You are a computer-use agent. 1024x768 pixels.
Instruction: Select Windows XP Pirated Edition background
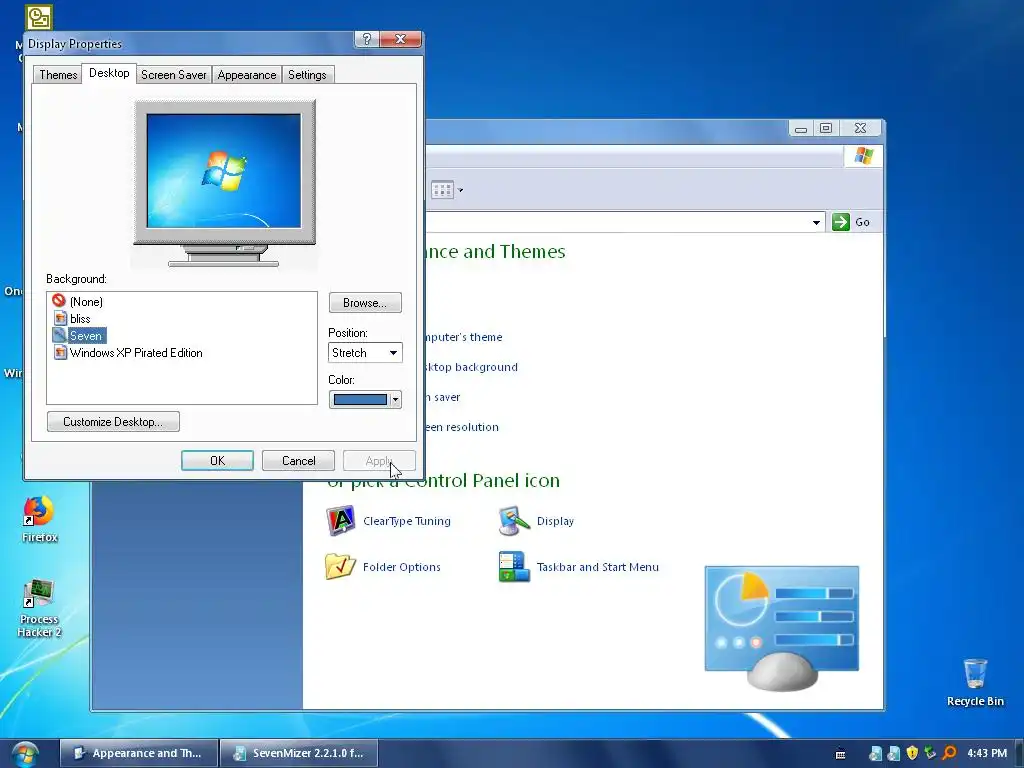(x=128, y=353)
